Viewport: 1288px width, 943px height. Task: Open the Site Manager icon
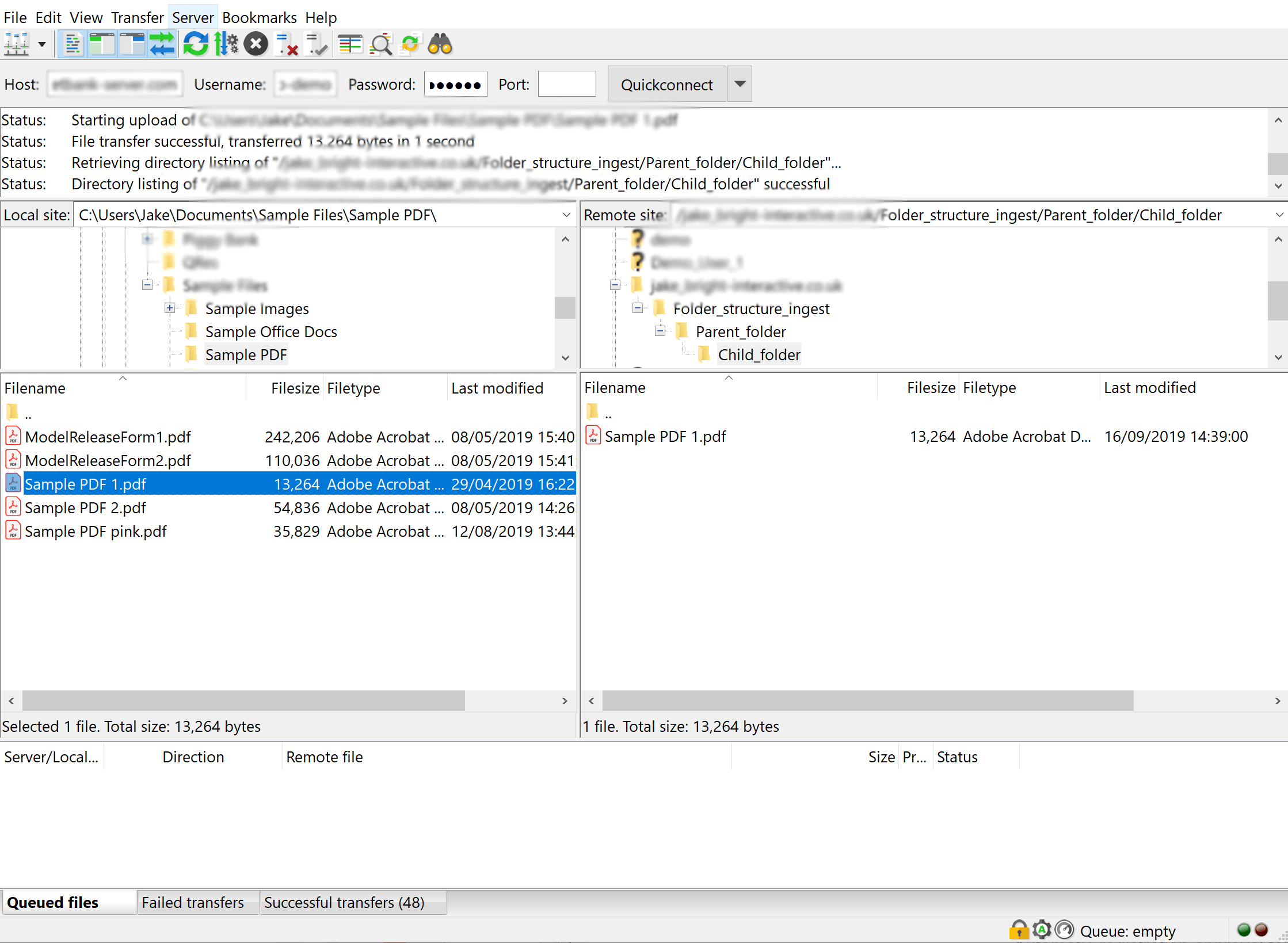16,44
